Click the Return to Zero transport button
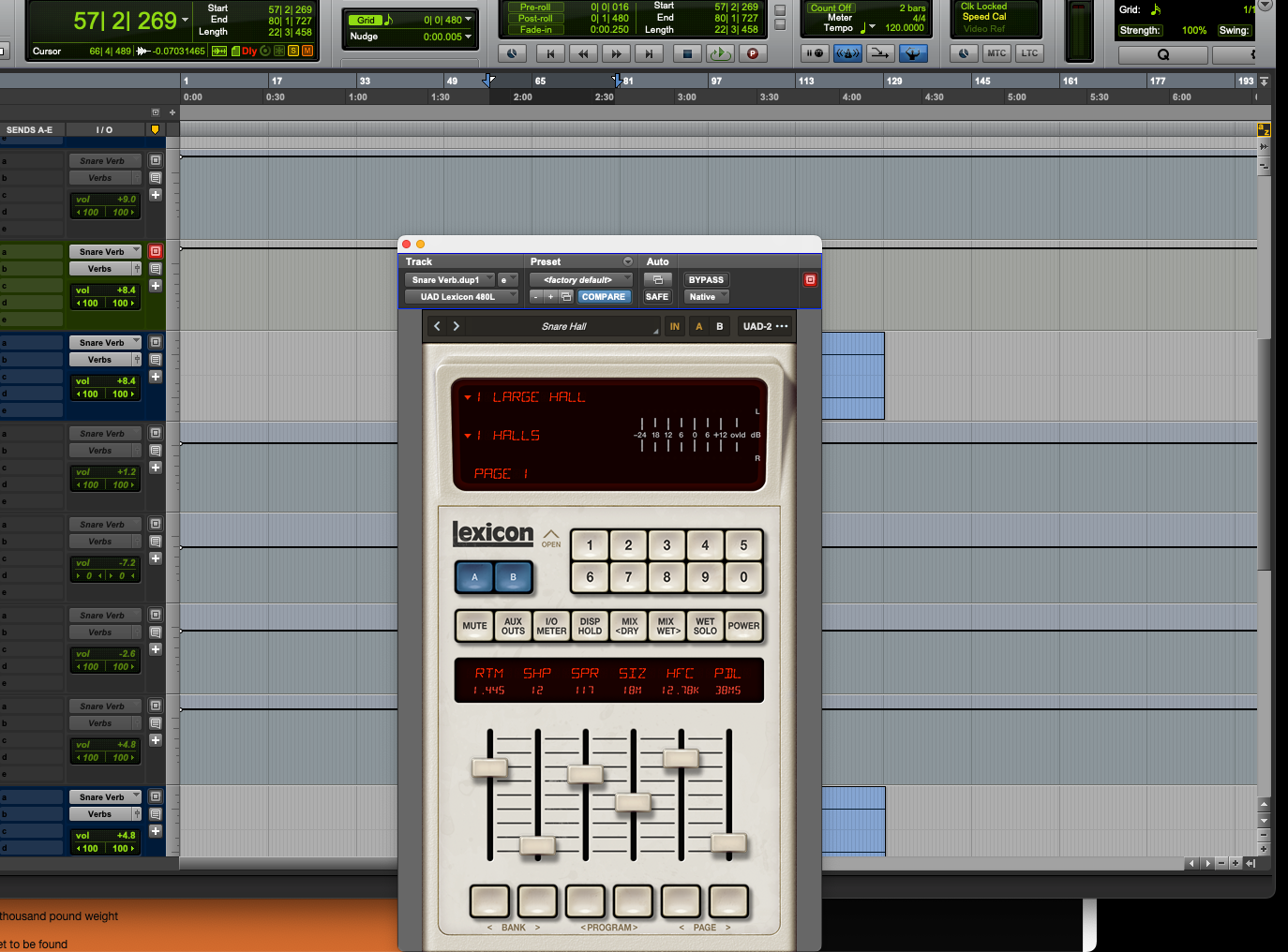 click(x=550, y=53)
